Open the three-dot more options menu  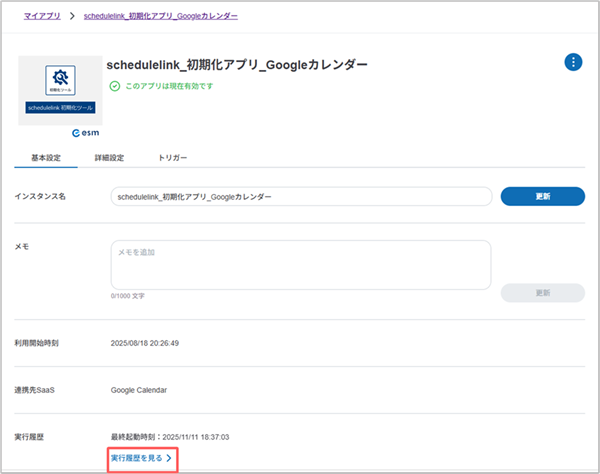pos(573,62)
